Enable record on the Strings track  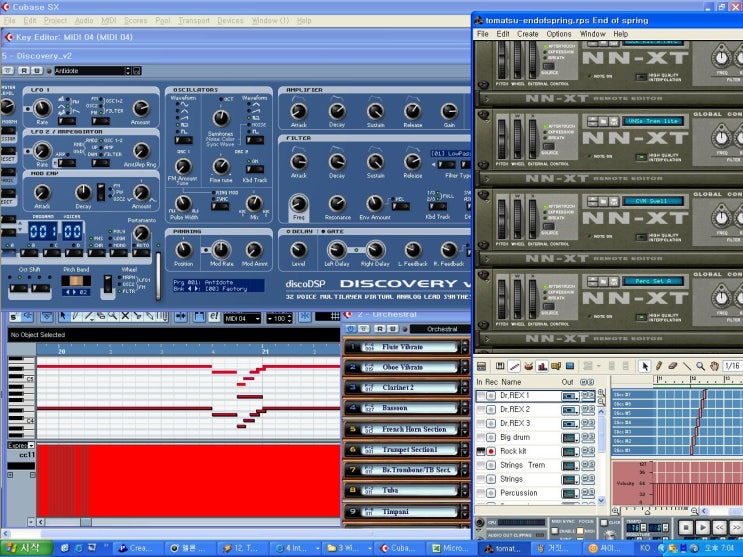point(491,479)
